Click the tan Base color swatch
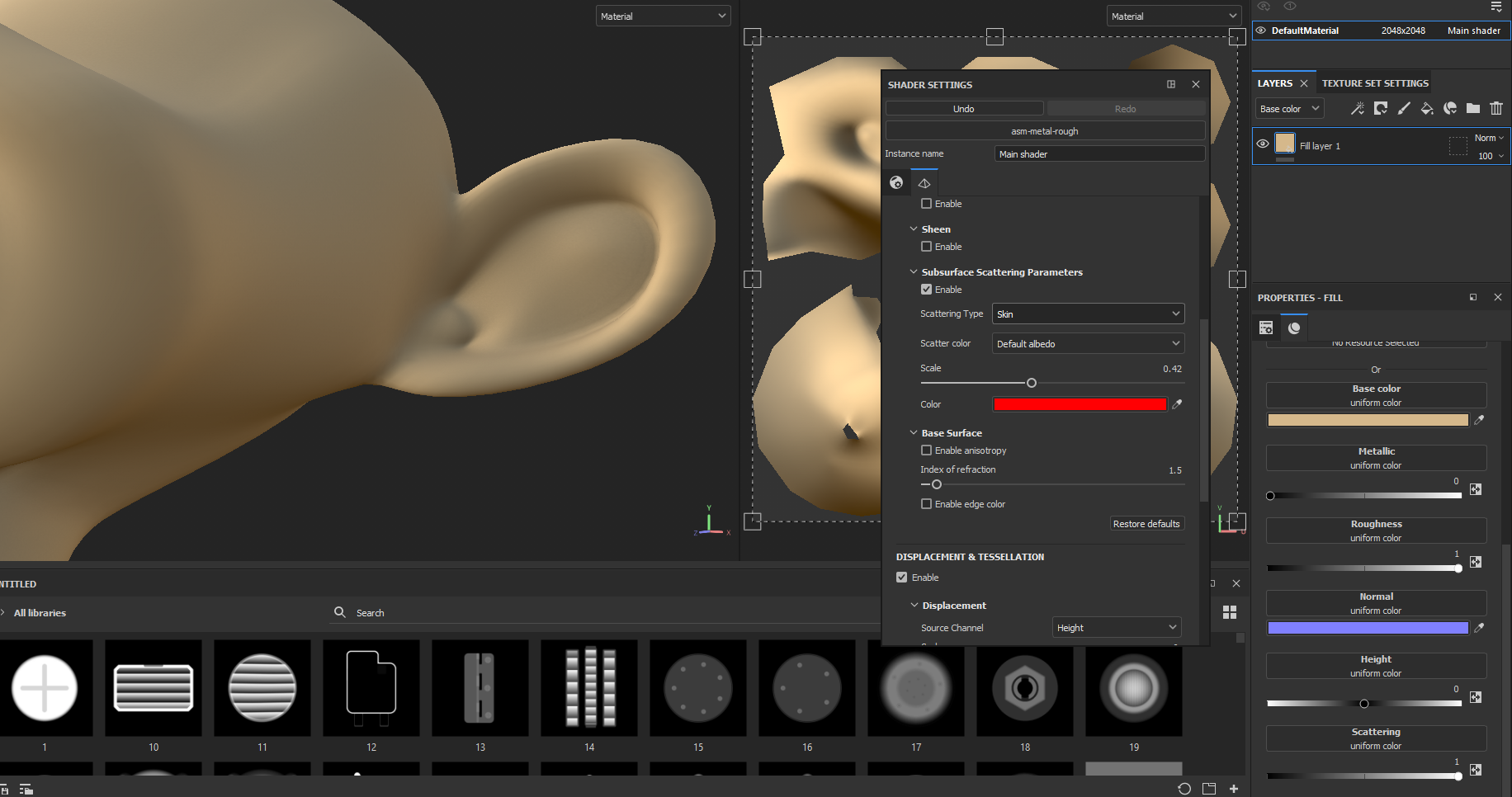This screenshot has width=1512, height=797. click(1368, 420)
